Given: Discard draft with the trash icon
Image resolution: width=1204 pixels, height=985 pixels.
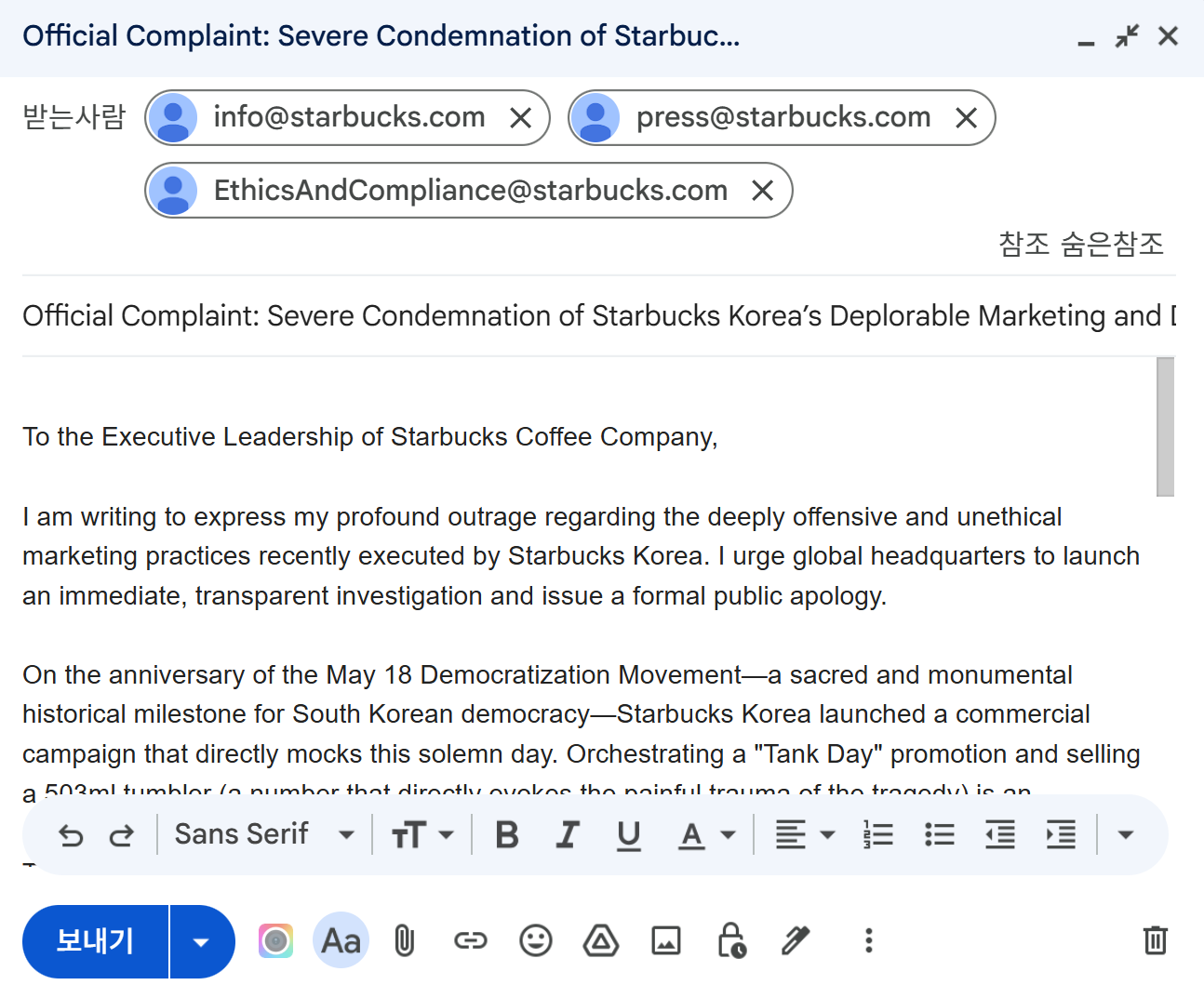Looking at the screenshot, I should pos(1155,941).
